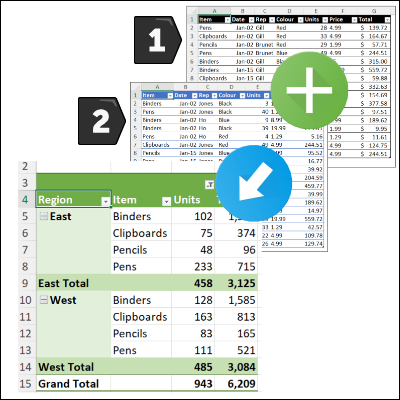The image size is (400, 400).
Task: Collapse the East region group
Action: (x=44, y=217)
